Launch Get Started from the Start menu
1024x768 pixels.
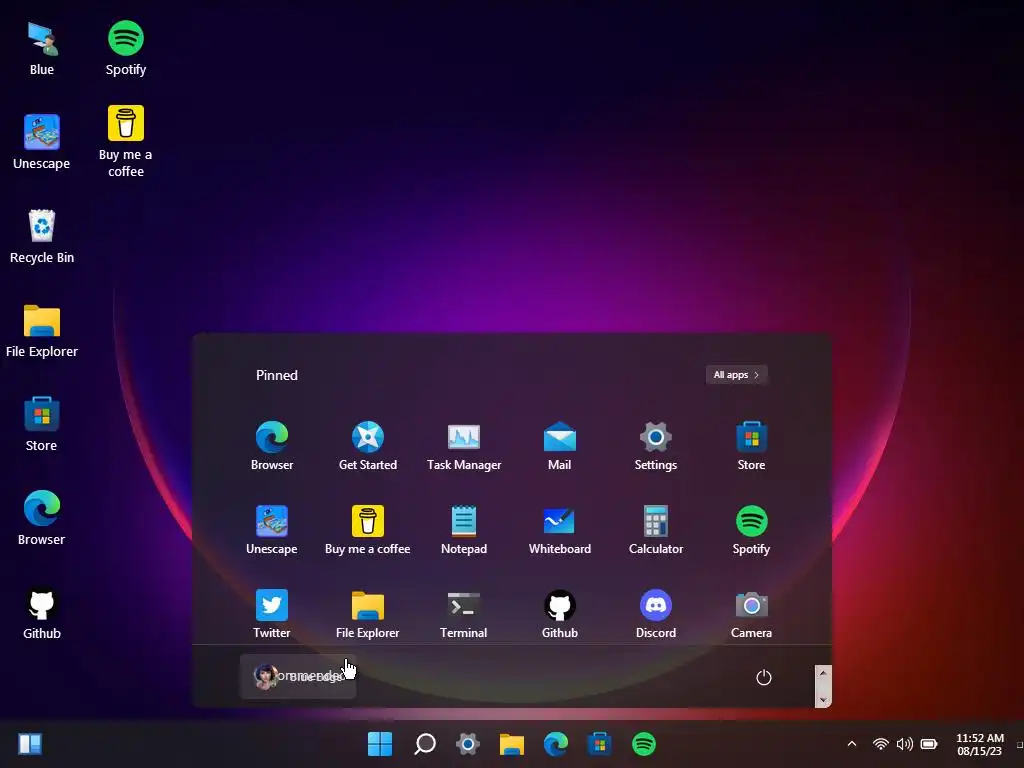tap(368, 446)
